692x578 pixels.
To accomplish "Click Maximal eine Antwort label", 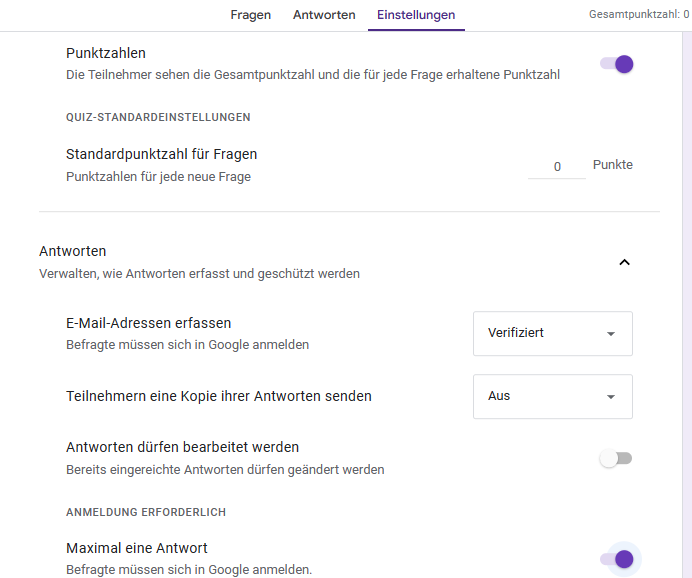I will coord(137,548).
